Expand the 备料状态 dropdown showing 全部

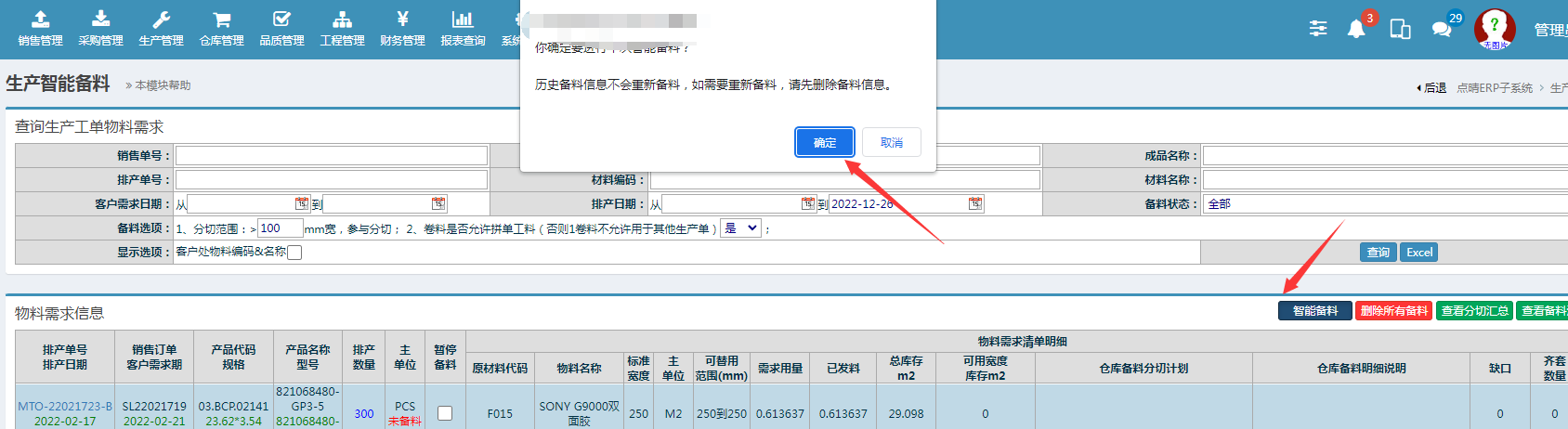[1384, 204]
